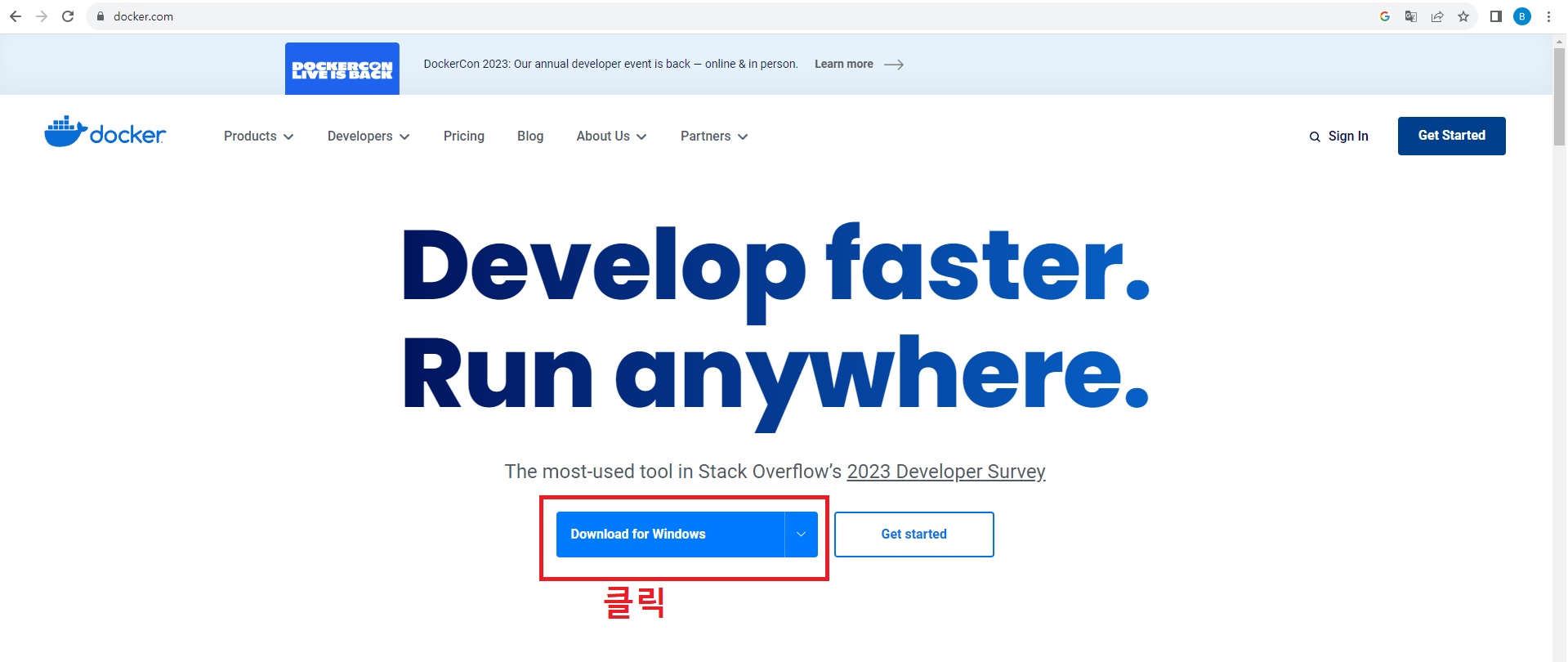The image size is (1568, 662).
Task: Expand the Products menu
Action: 258,136
